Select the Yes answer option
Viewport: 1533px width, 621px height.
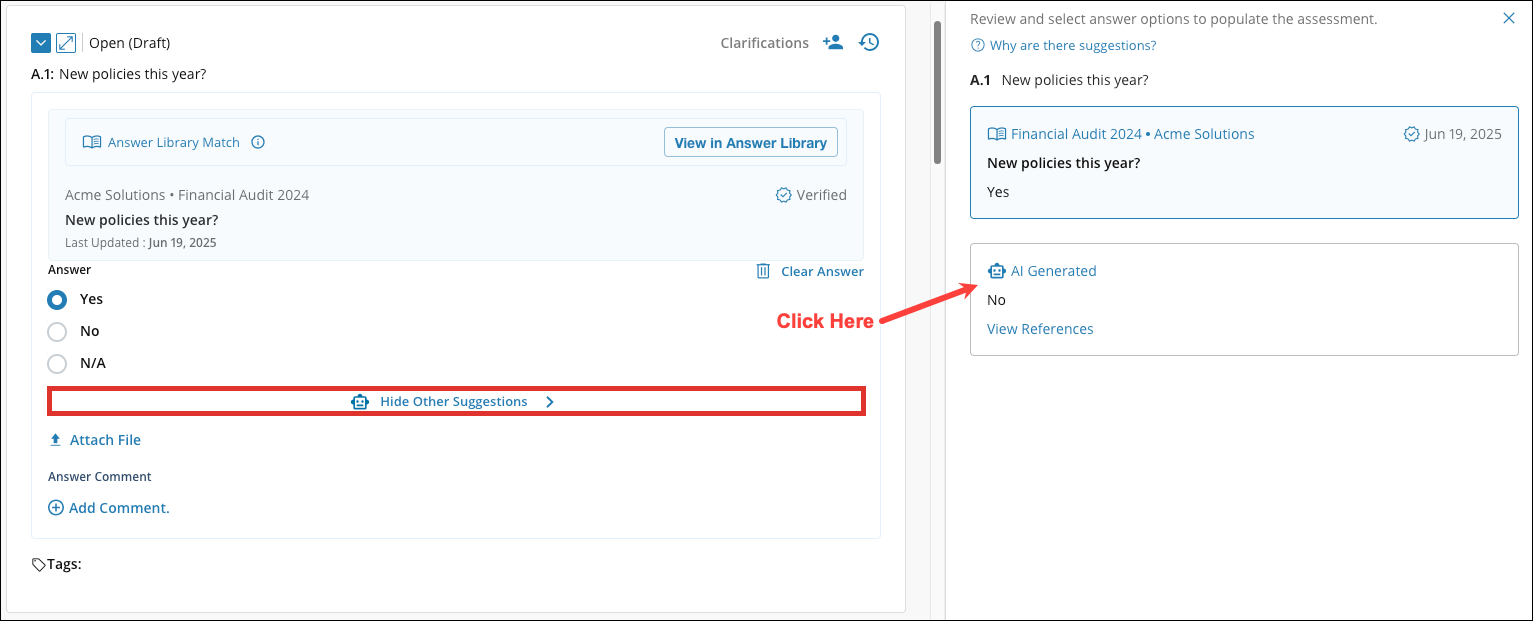(57, 299)
